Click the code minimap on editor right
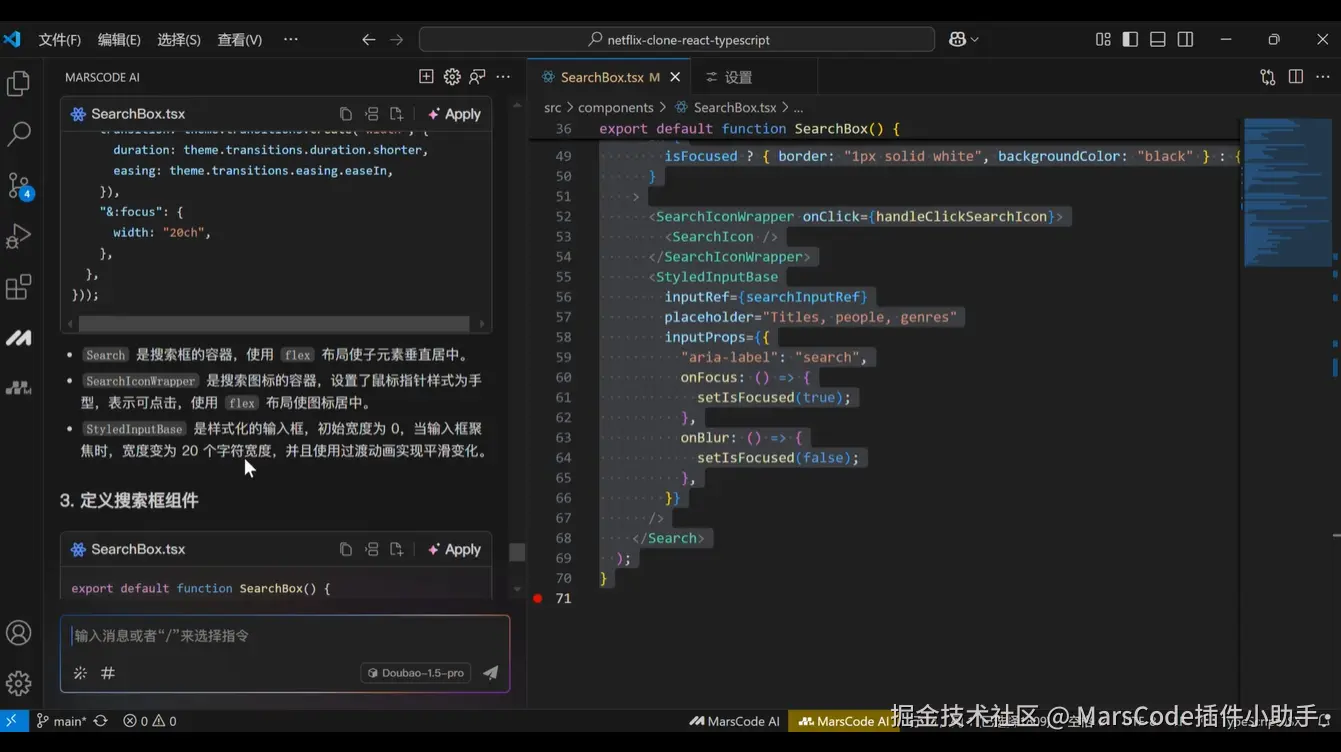Image resolution: width=1341 pixels, height=752 pixels. click(x=1286, y=192)
